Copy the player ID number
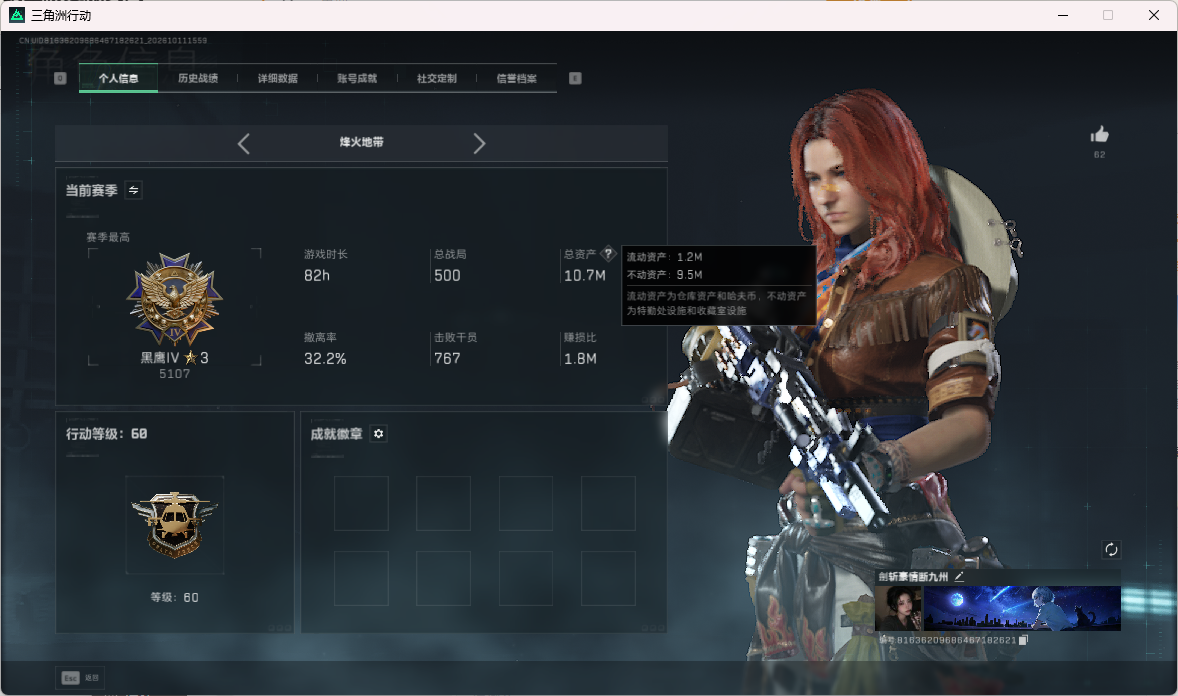The height and width of the screenshot is (696, 1178). 1022,640
